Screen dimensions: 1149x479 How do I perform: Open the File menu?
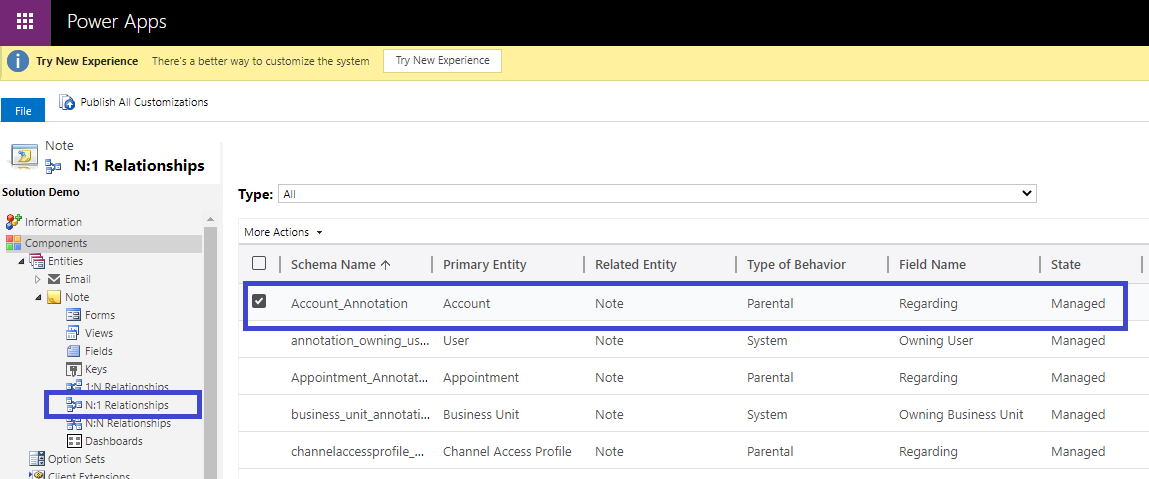pos(23,111)
